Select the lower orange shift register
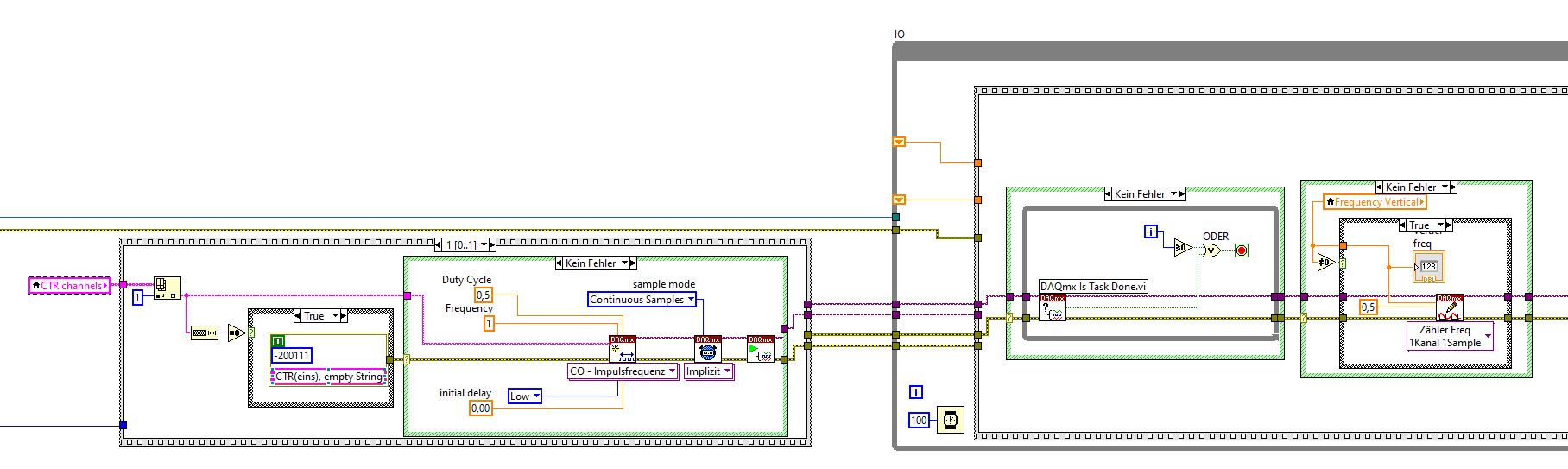The width and height of the screenshot is (1568, 469). click(899, 200)
